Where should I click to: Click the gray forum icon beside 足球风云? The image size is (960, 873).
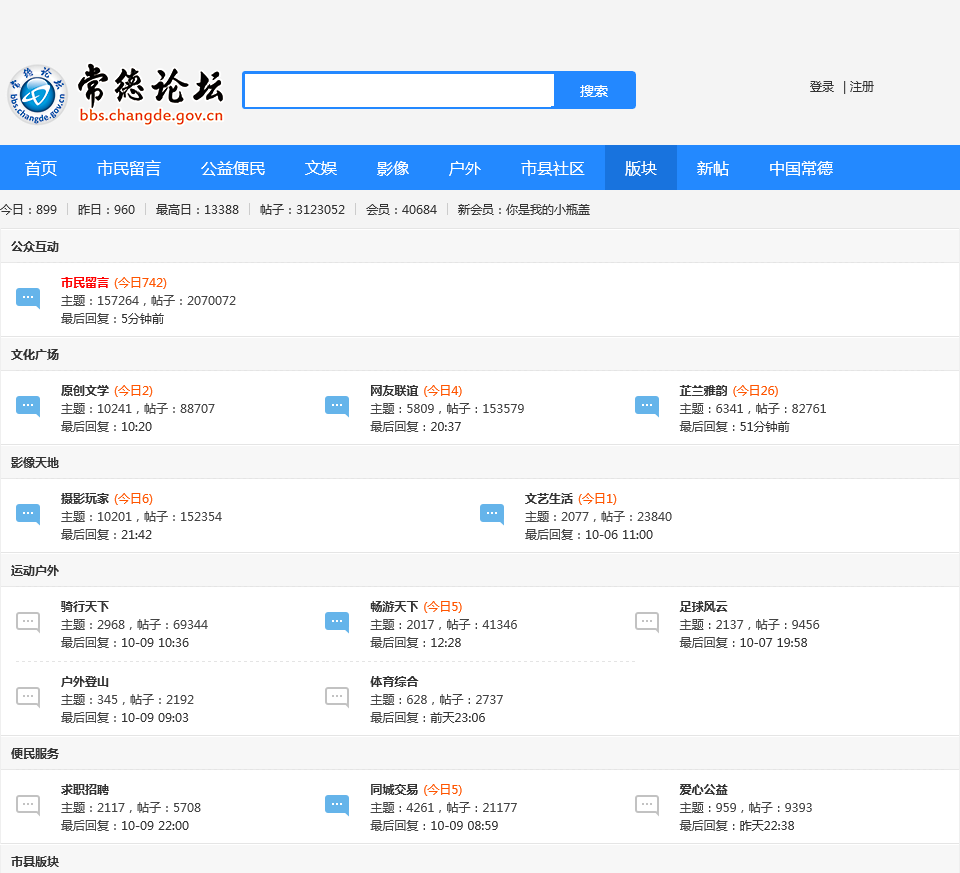(x=647, y=622)
